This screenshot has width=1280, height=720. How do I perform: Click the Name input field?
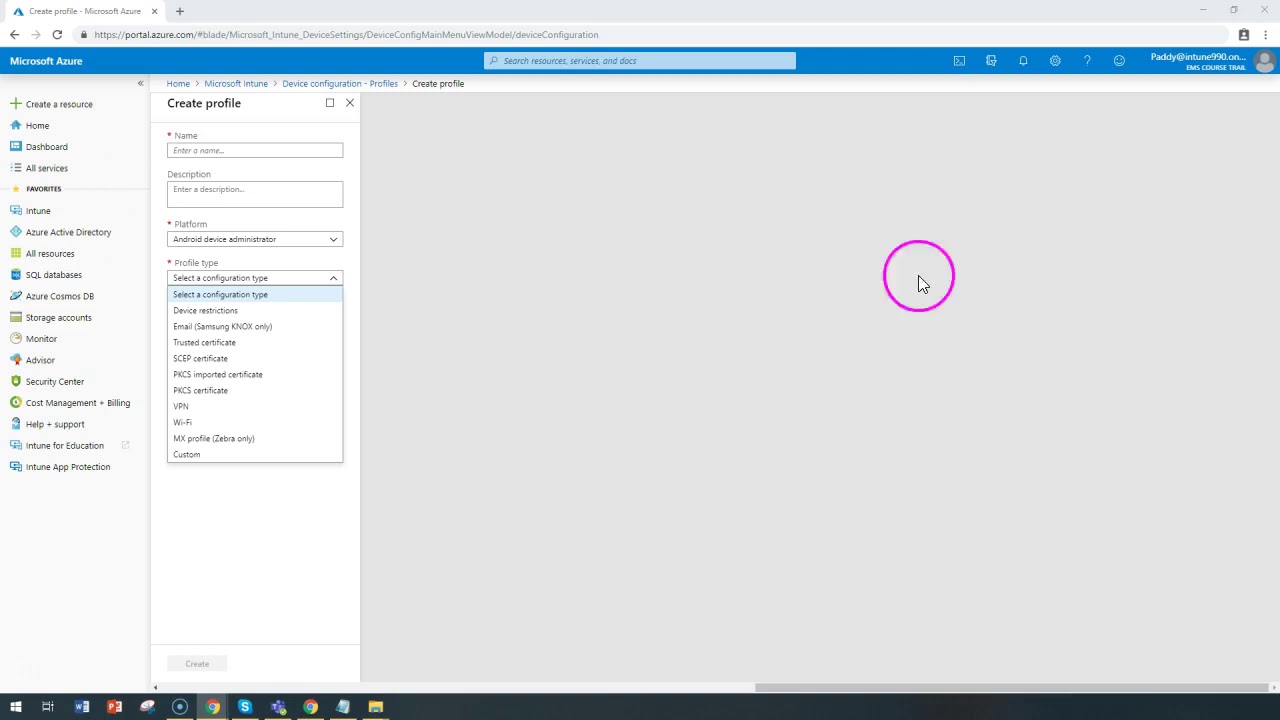(255, 151)
